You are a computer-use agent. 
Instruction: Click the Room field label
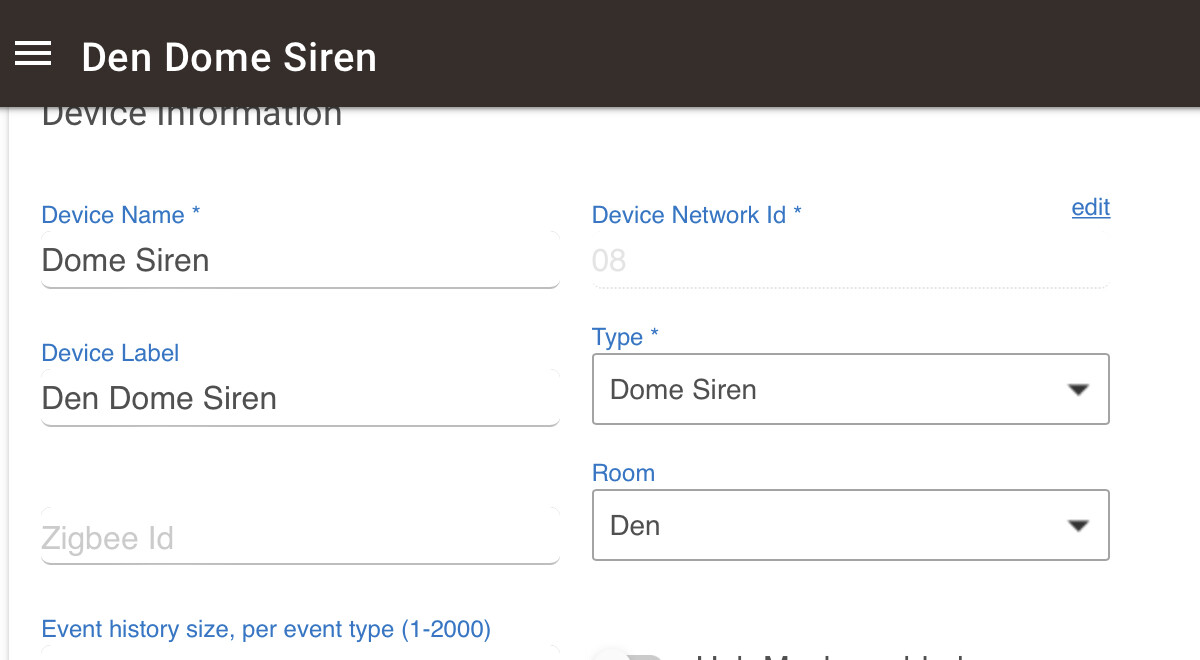click(x=623, y=473)
